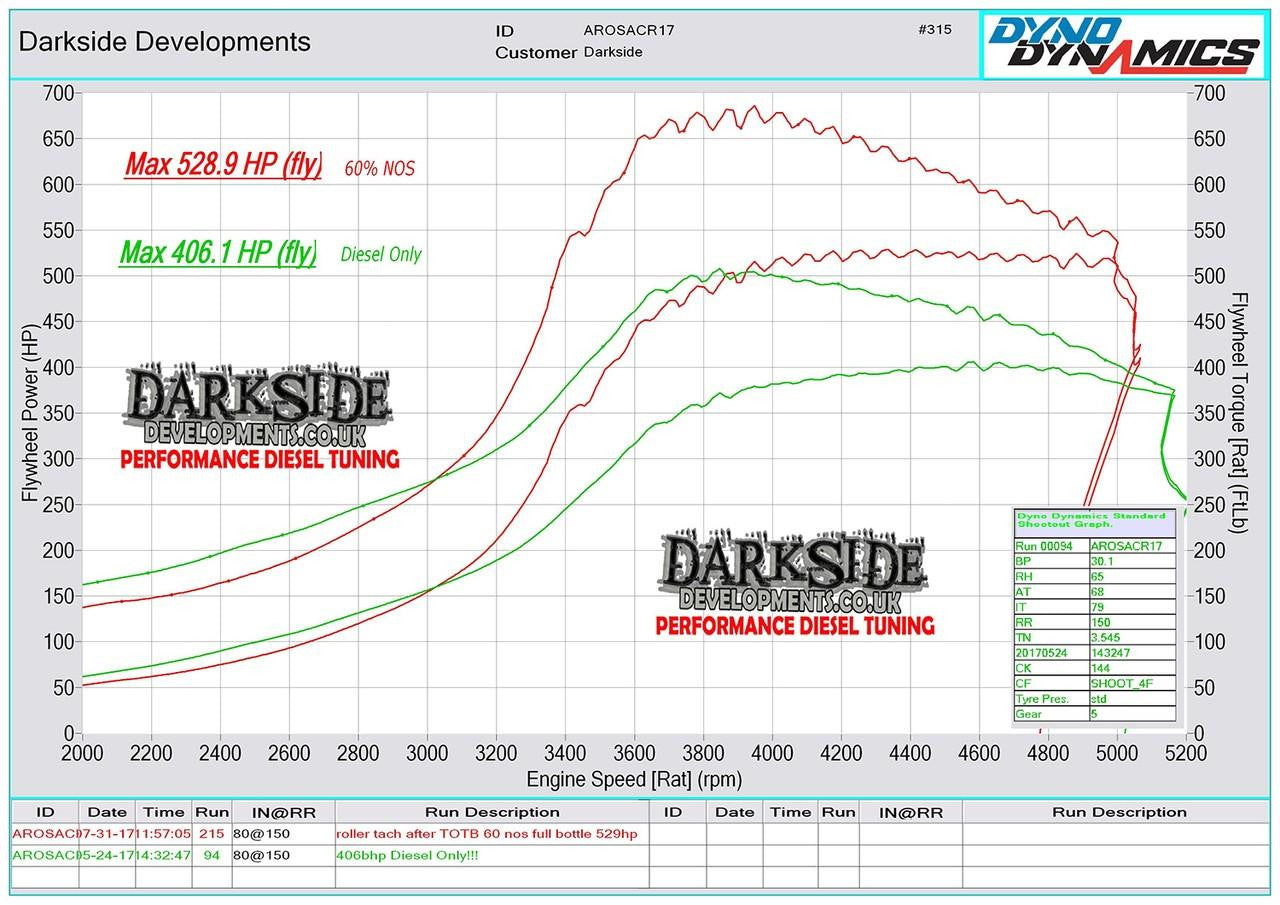Viewport: 1280px width, 905px height.
Task: Click the Shootout Graph info table header
Action: [x=1095, y=522]
